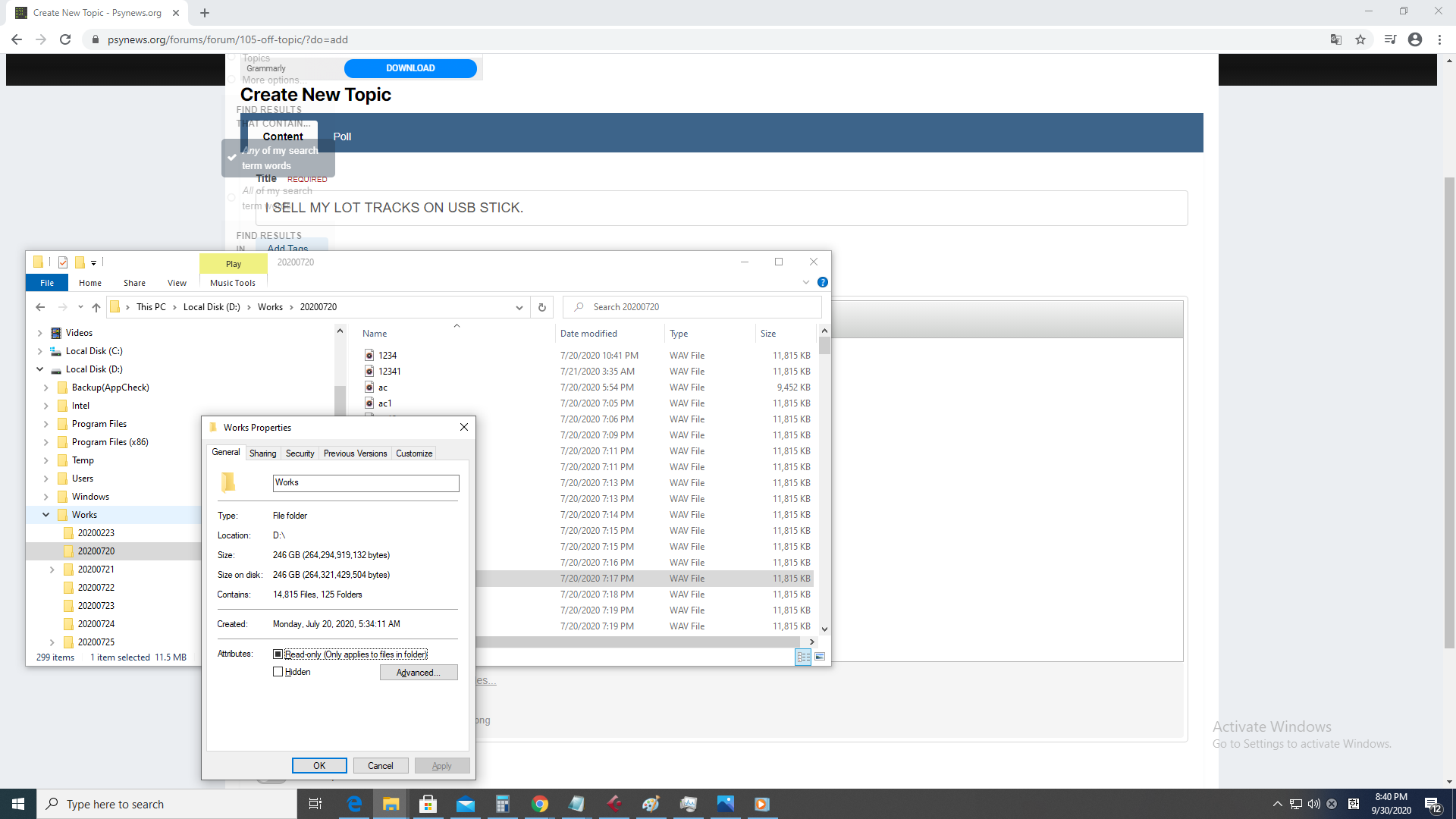Expand the 20200721 folder in the tree
This screenshot has height=819, width=1456.
[52, 570]
